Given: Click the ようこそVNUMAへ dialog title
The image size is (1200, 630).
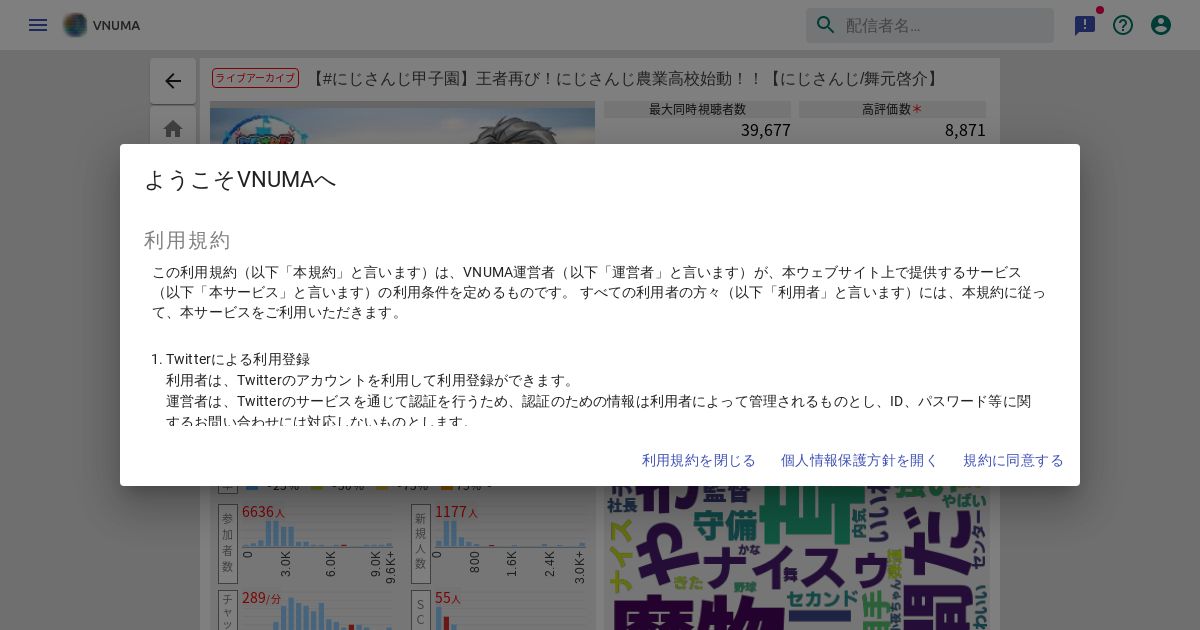Looking at the screenshot, I should (x=240, y=179).
